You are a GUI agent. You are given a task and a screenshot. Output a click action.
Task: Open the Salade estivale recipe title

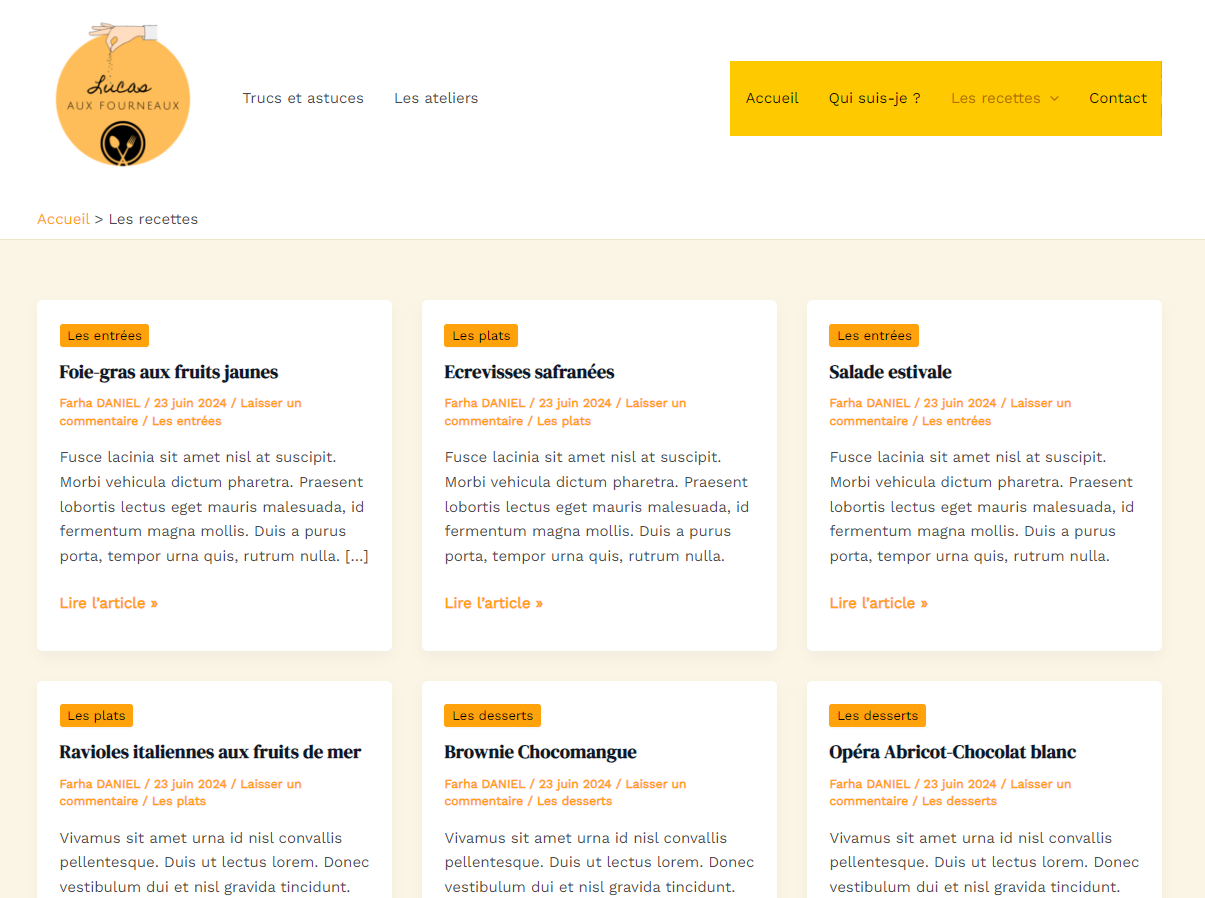[x=890, y=372]
